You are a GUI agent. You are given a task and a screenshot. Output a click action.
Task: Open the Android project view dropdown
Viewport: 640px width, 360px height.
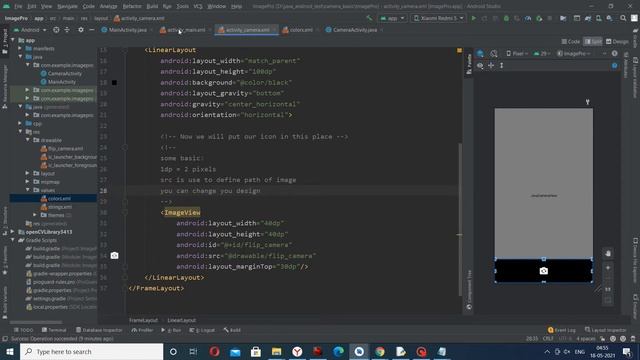click(x=30, y=30)
